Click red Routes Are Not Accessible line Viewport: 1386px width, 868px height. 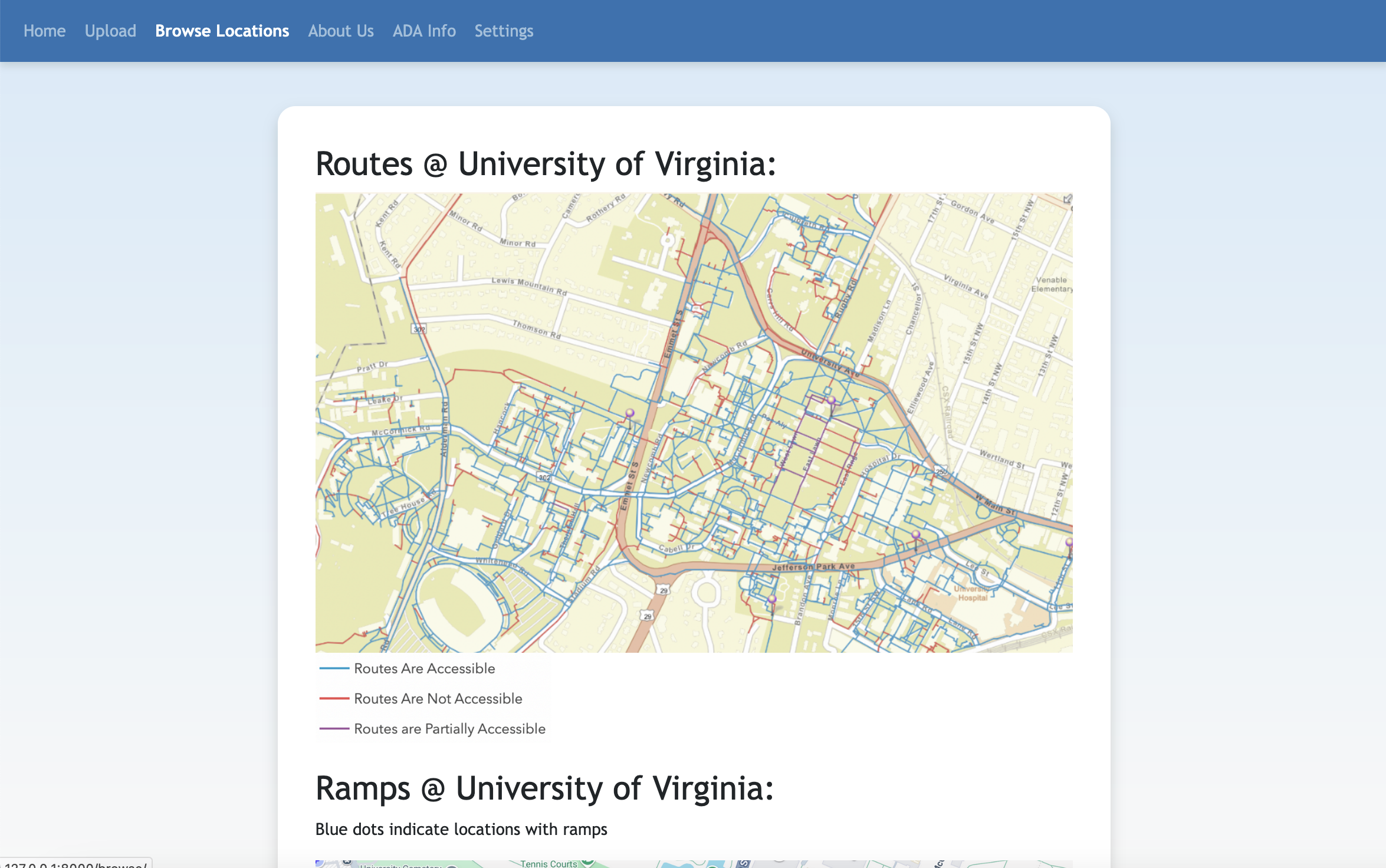(334, 698)
